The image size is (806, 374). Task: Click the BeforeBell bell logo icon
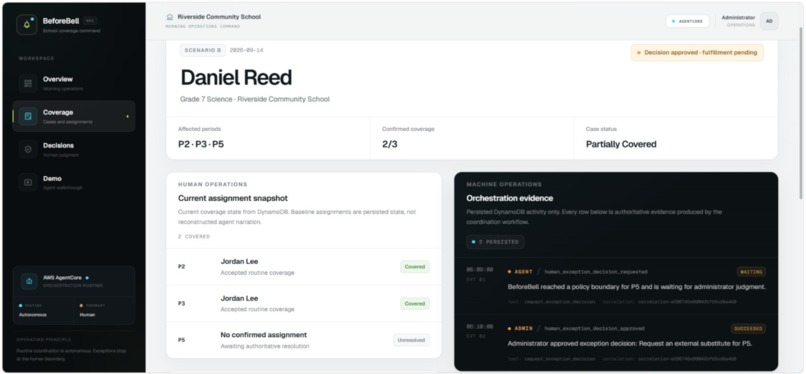tap(27, 25)
